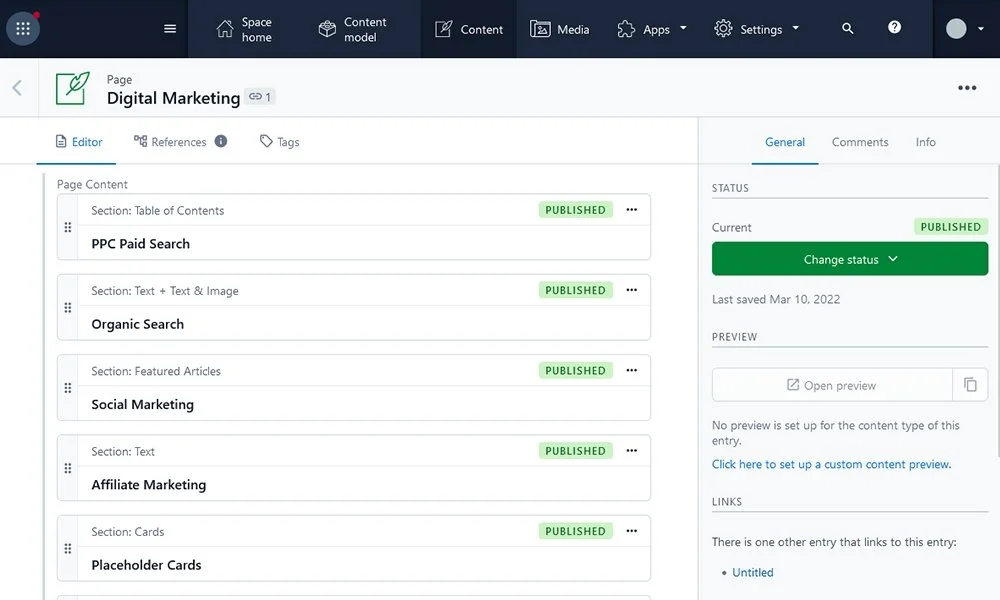Image resolution: width=1000 pixels, height=600 pixels.
Task: Open the user avatar account menu
Action: point(964,29)
